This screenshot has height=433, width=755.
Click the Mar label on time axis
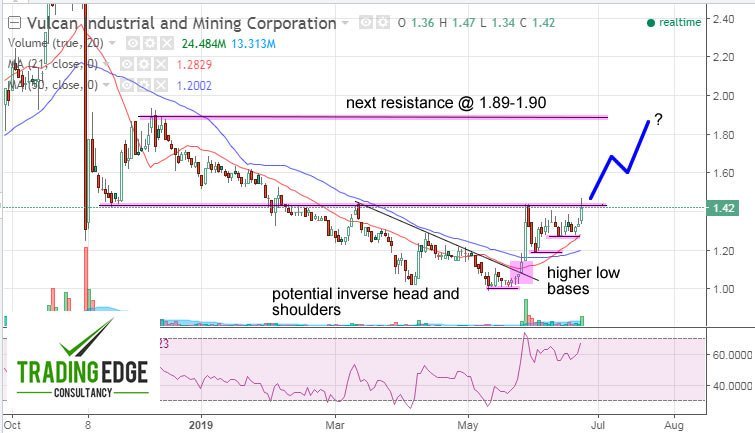pos(335,425)
